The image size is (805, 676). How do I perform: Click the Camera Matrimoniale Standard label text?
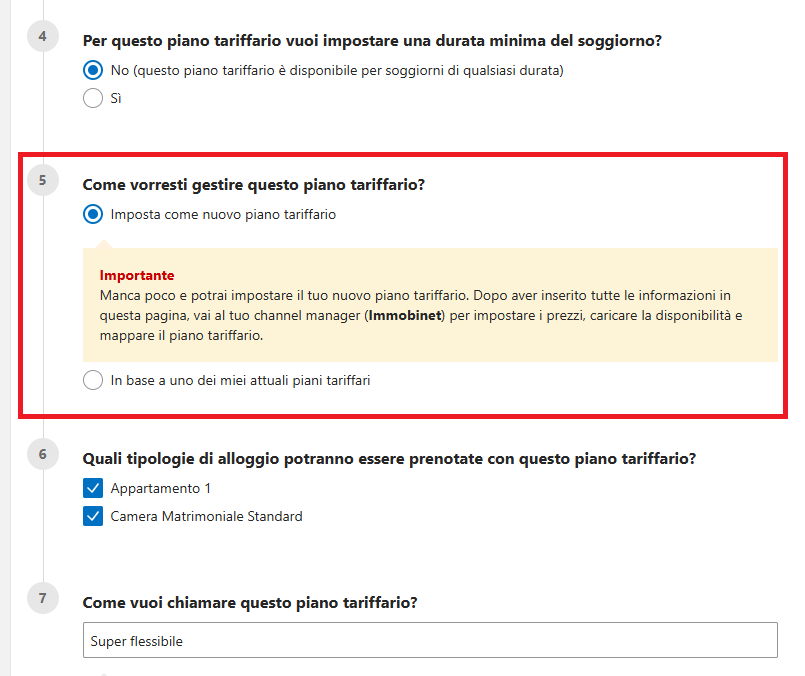point(206,516)
